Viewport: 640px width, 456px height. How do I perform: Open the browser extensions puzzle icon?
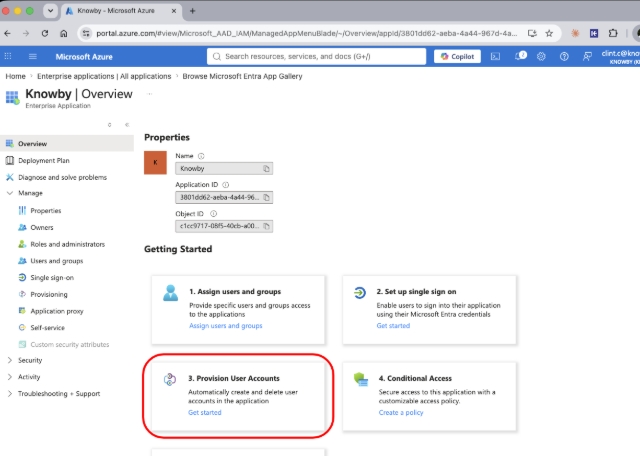[x=613, y=33]
